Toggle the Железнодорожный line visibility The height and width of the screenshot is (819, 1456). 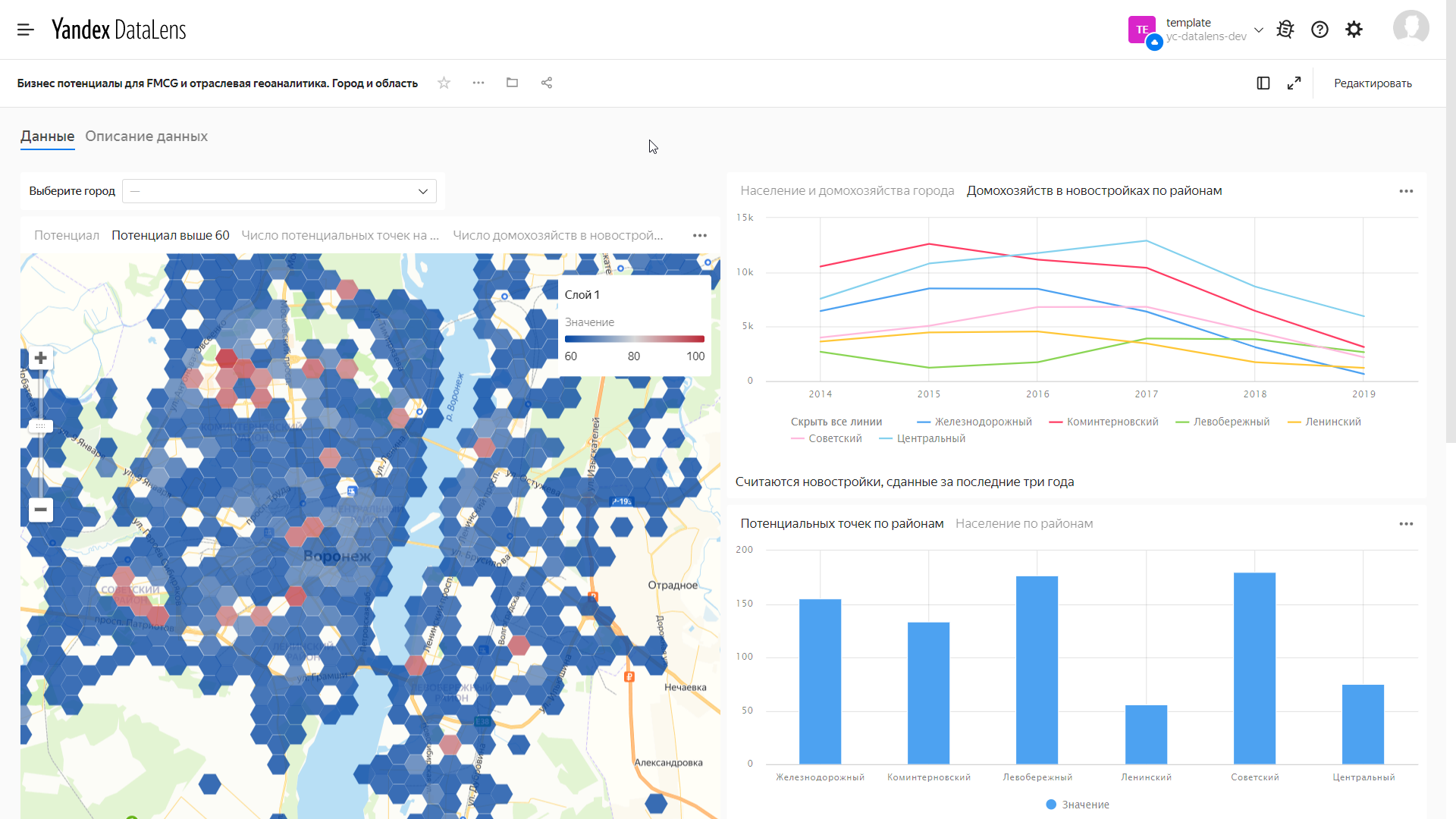[x=983, y=421]
